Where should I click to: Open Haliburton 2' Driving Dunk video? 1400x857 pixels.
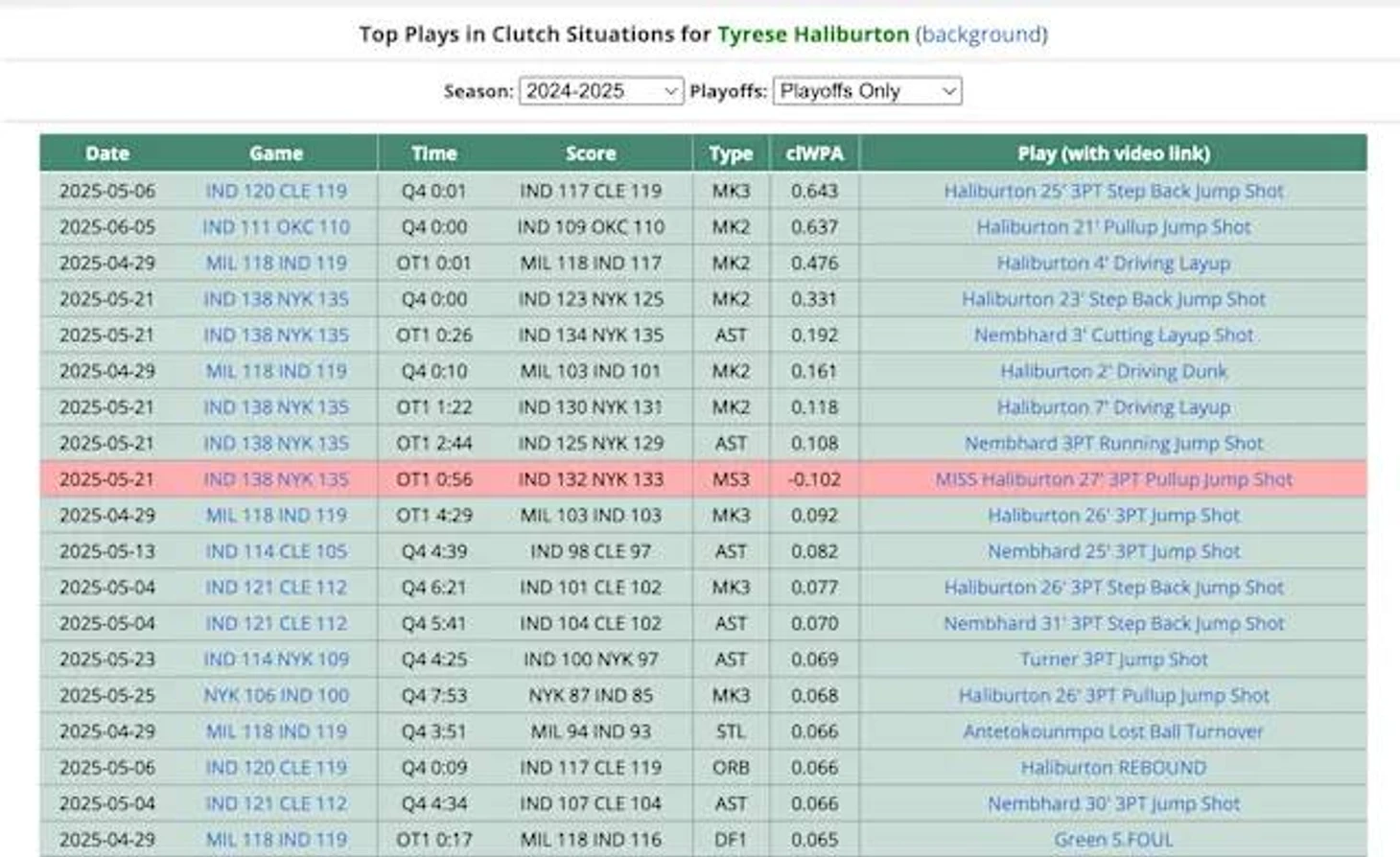tap(1113, 371)
